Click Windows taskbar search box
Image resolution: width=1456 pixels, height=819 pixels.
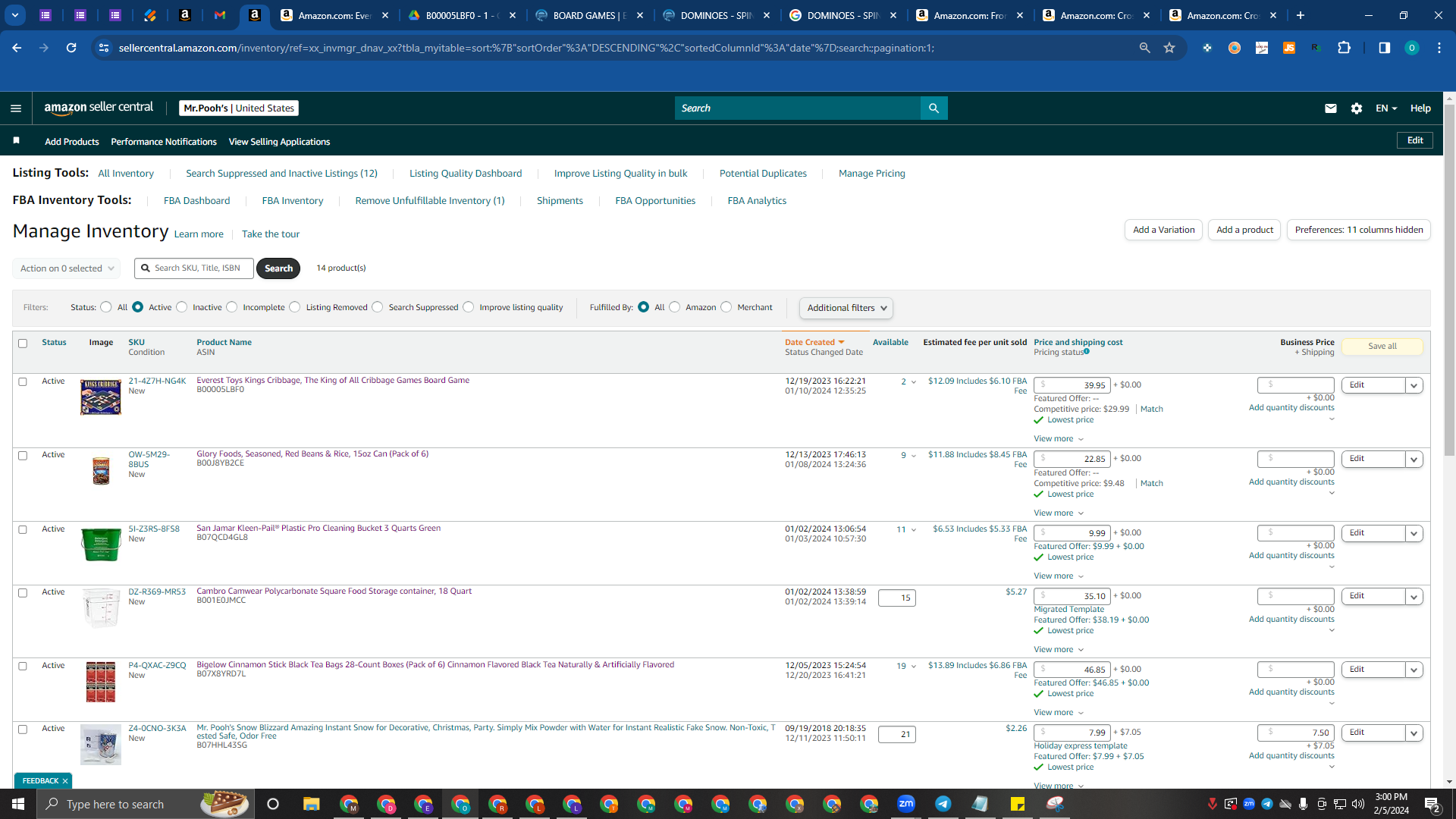pos(144,804)
